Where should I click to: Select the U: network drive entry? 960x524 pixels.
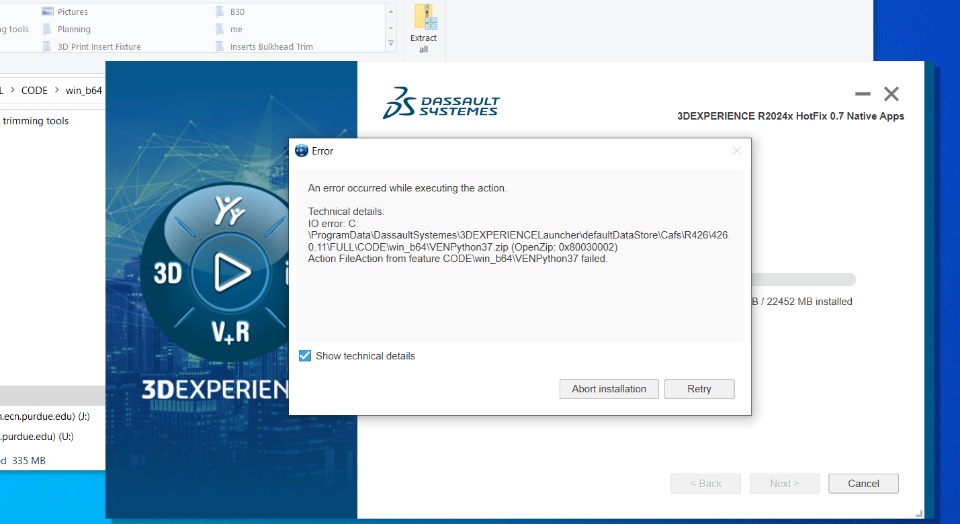point(37,436)
